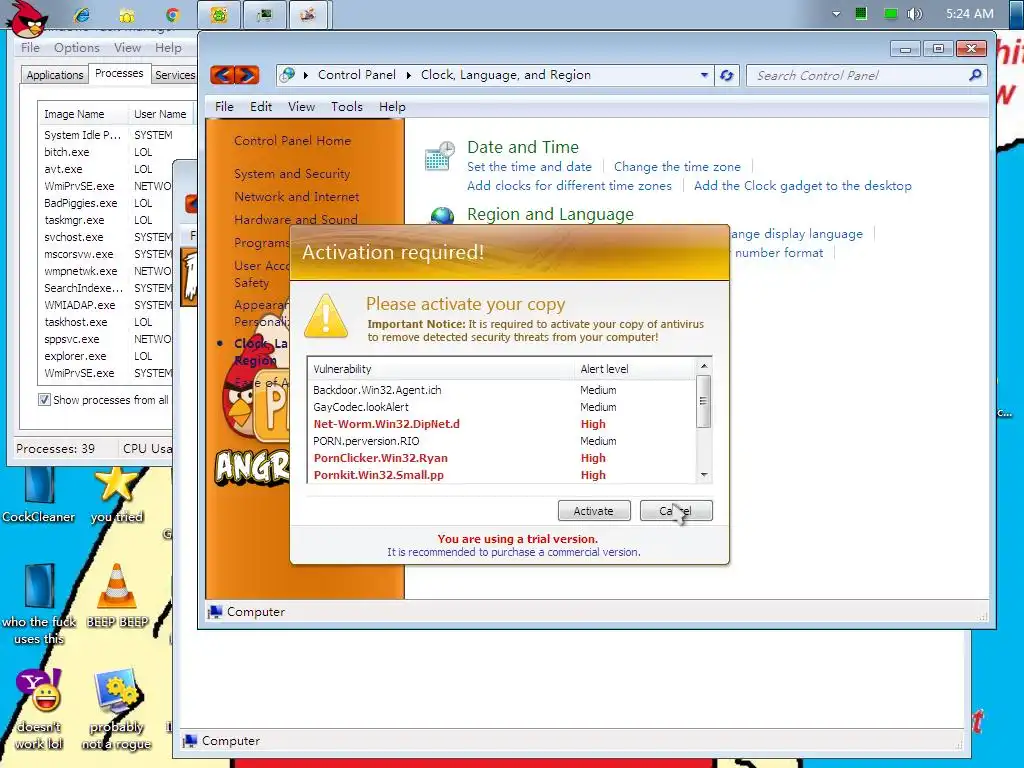Select PornClicker.Win32.Ryan row
Image resolution: width=1024 pixels, height=768 pixels.
pos(501,458)
